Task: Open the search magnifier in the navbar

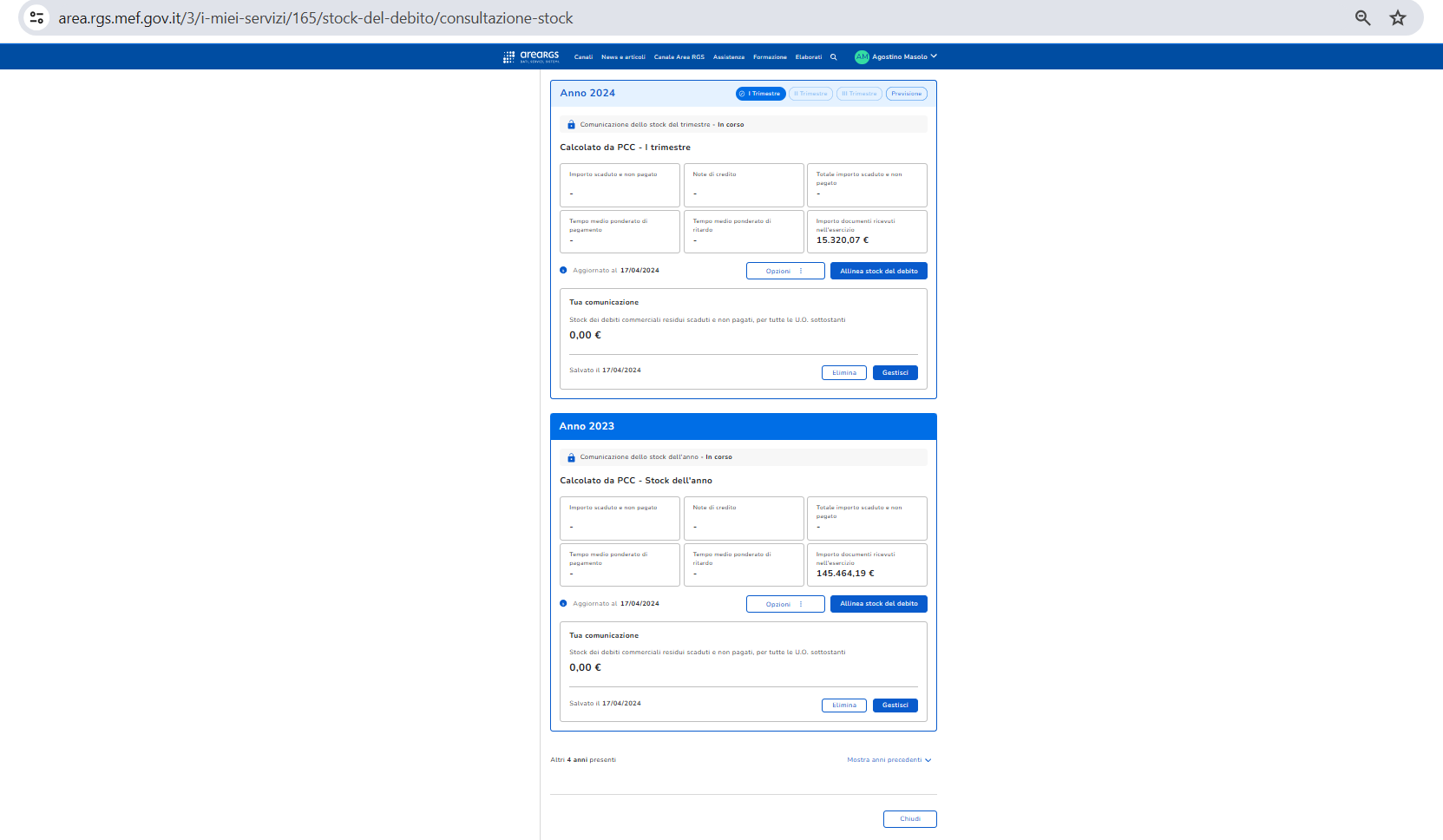Action: pos(833,57)
